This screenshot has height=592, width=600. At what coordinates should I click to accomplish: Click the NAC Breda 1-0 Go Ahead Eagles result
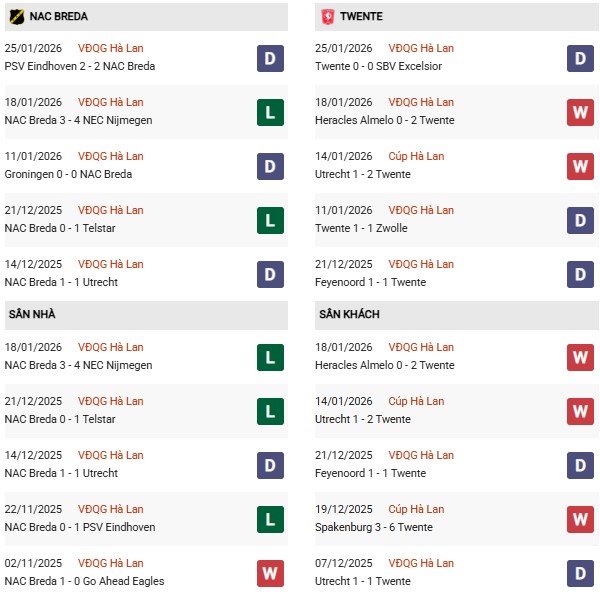[84, 581]
